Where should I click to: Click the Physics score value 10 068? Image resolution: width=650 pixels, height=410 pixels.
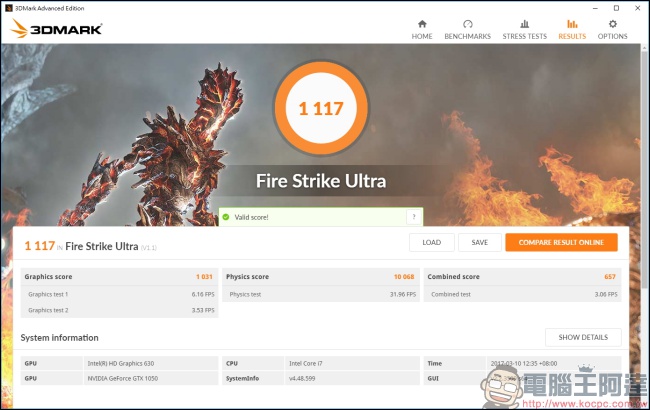tap(404, 277)
